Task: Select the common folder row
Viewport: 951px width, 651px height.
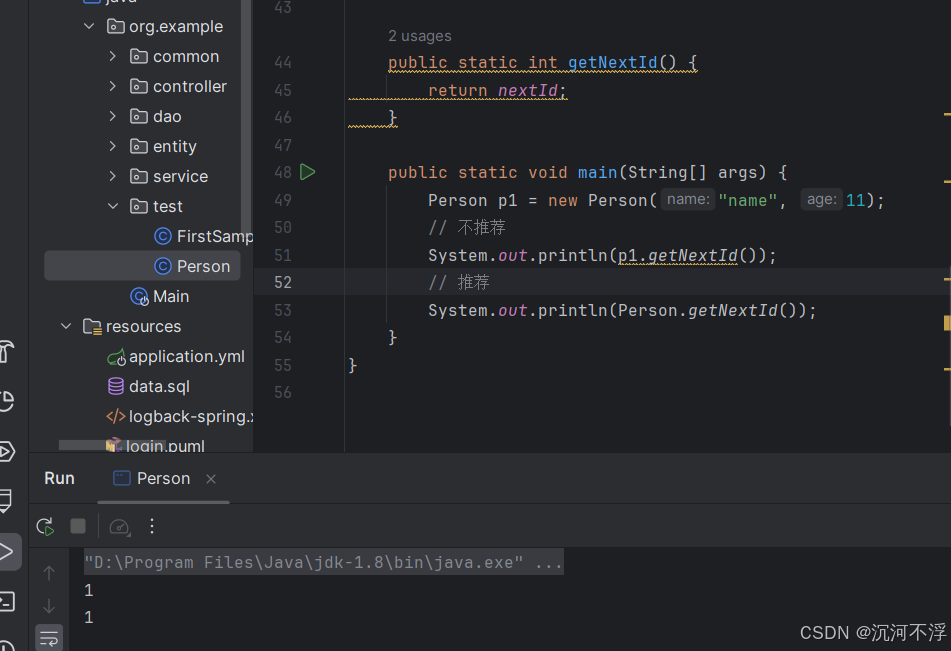Action: (174, 56)
